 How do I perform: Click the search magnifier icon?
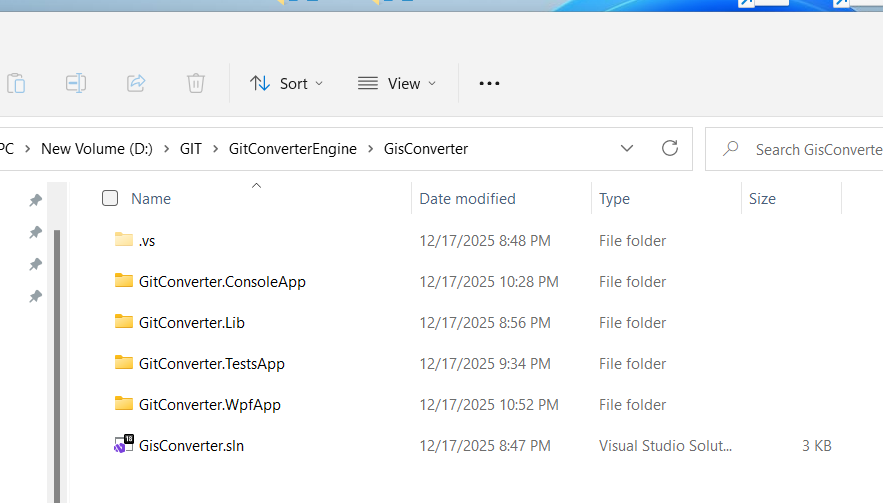730,149
